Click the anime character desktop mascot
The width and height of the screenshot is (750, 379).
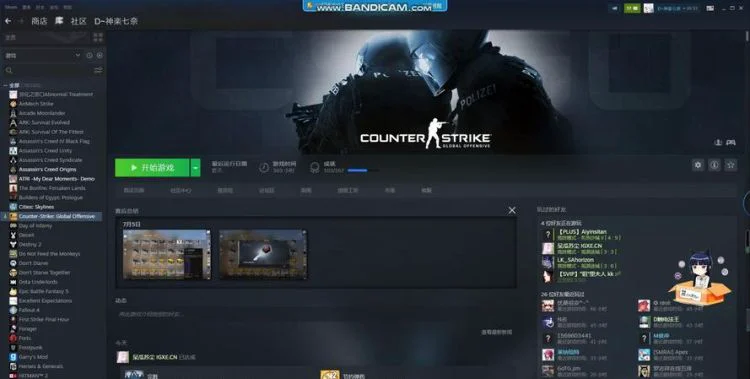click(x=701, y=278)
